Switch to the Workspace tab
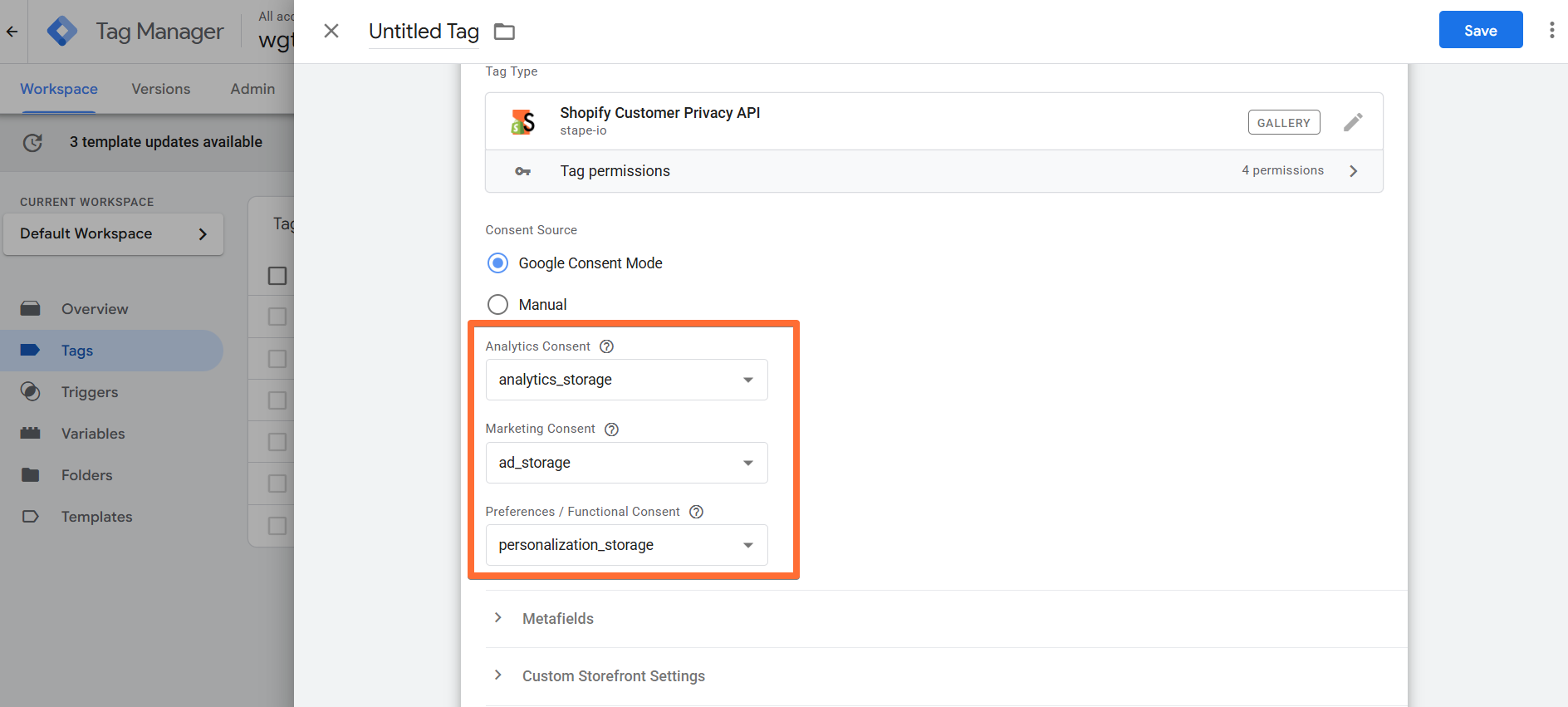Viewport: 1568px width, 707px height. pyautogui.click(x=59, y=89)
